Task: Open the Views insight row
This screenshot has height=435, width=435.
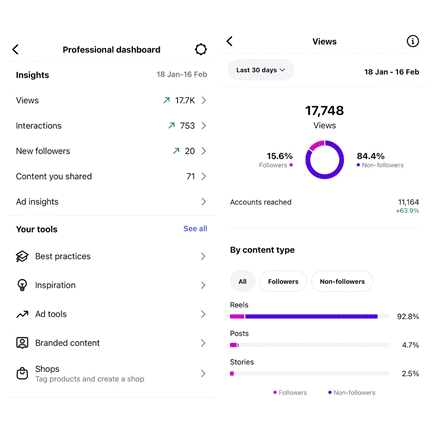Action: tap(111, 100)
